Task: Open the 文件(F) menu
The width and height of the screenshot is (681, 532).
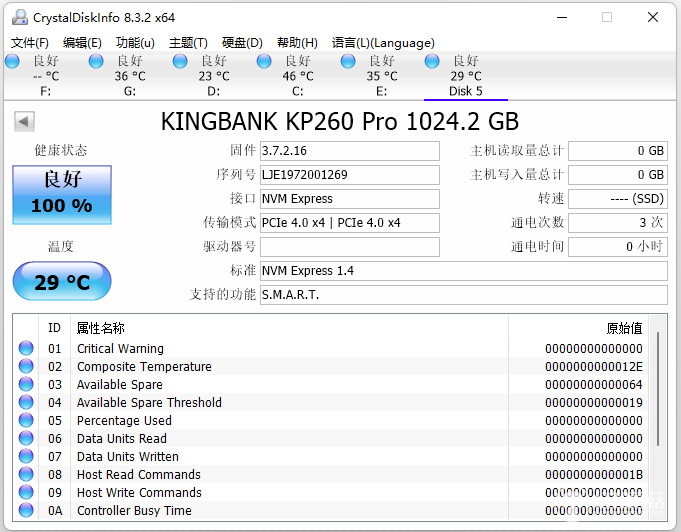Action: coord(30,43)
